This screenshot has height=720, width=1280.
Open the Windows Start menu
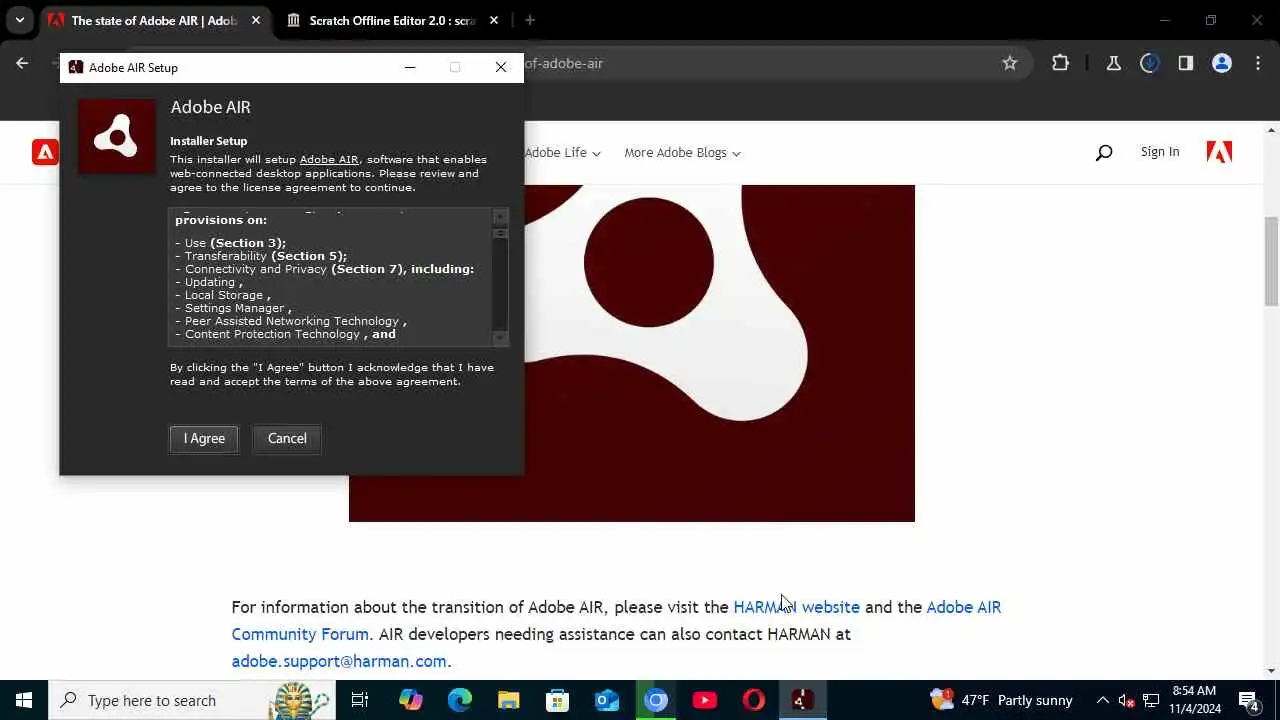pyautogui.click(x=24, y=700)
